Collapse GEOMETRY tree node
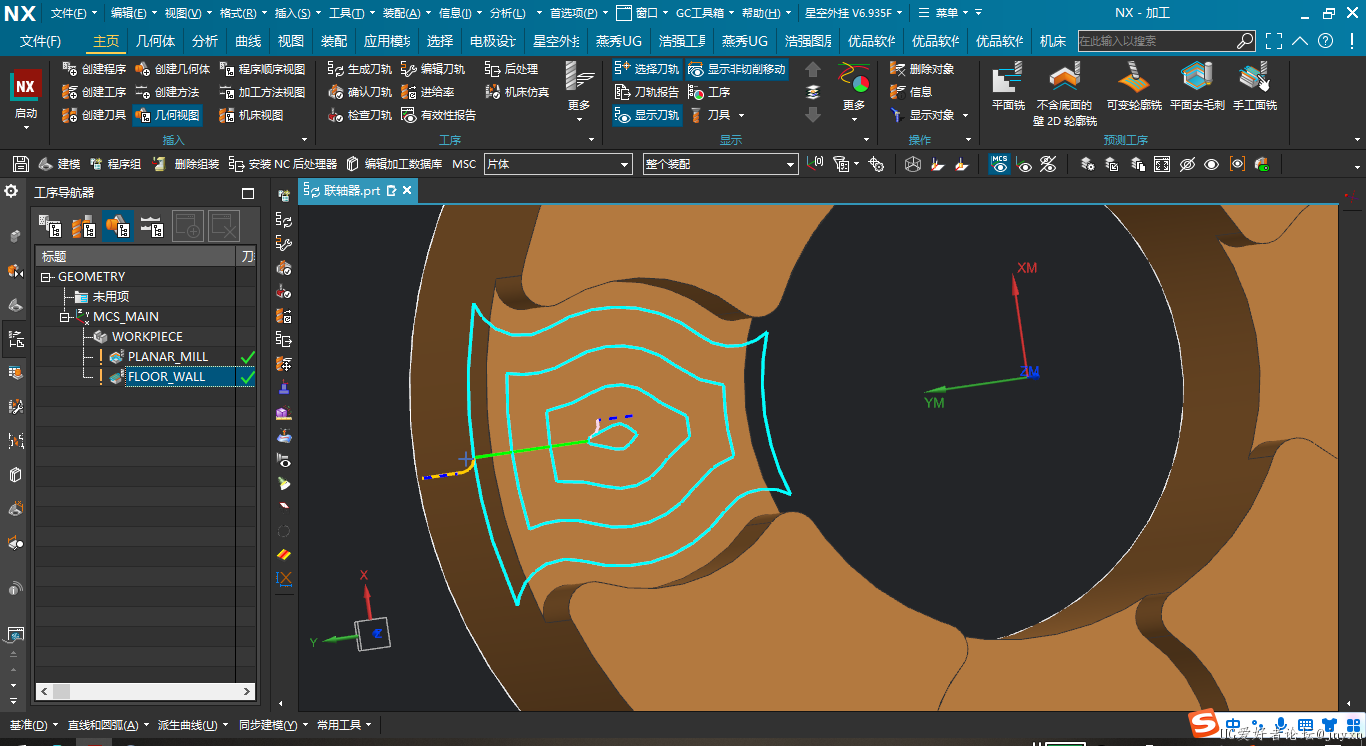This screenshot has height=746, width=1366. [x=46, y=277]
